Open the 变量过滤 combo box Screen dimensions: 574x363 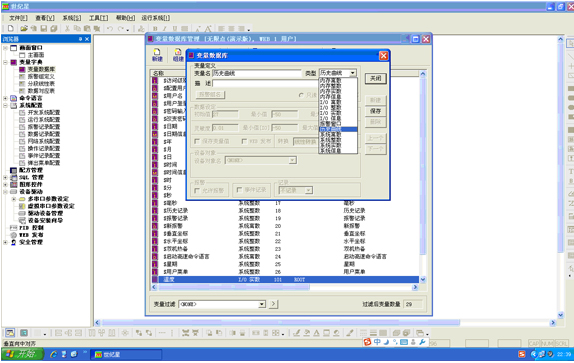point(222,304)
